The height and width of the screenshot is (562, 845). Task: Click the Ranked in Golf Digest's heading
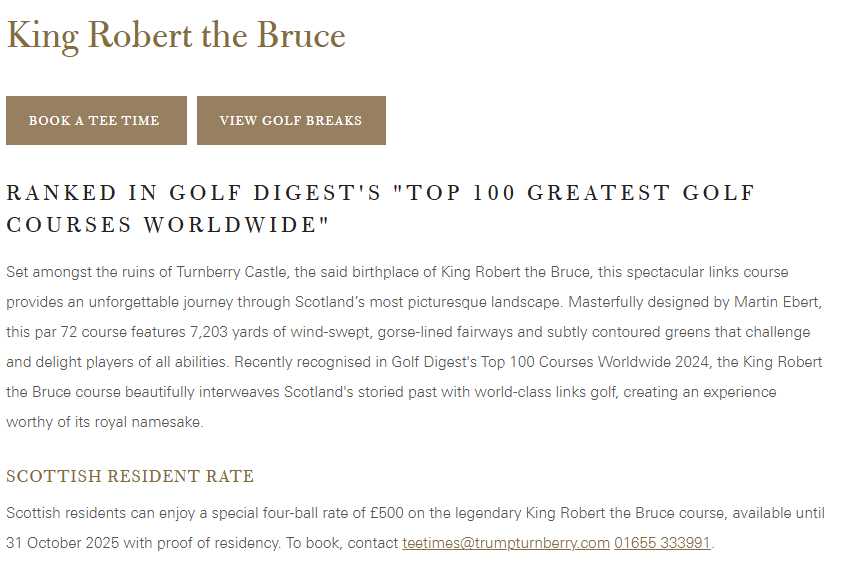(x=380, y=193)
